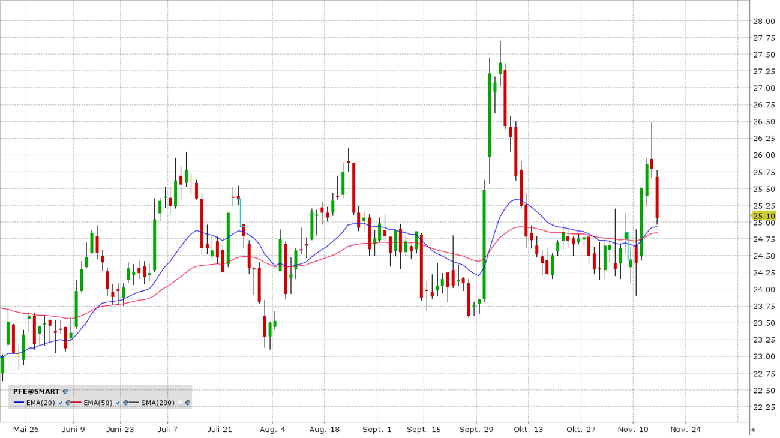Open the SMA(200) indicator settings icon
Image resolution: width=780 pixels, height=438 pixels.
coord(188,402)
